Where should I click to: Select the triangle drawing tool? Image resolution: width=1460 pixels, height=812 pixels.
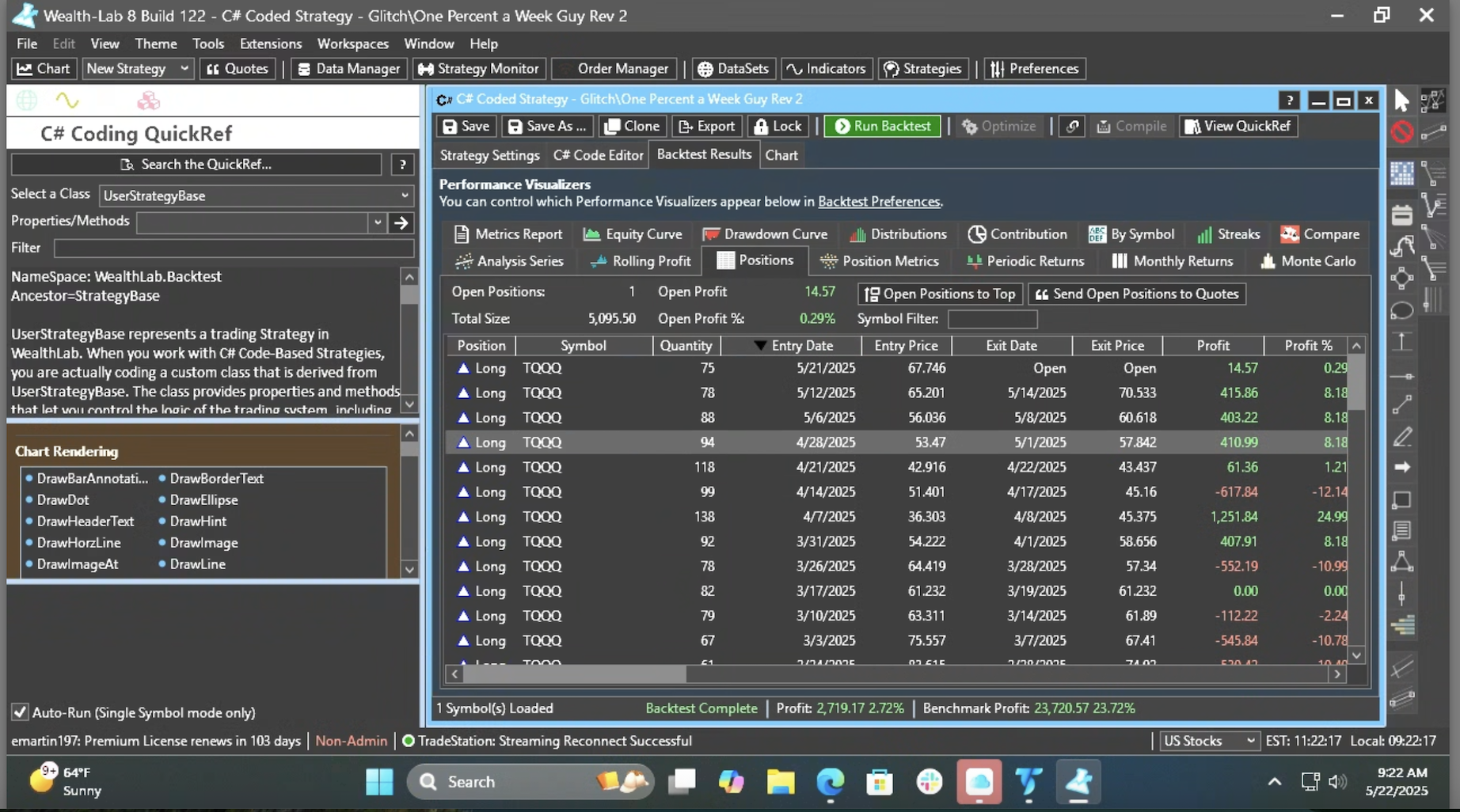(x=1401, y=562)
